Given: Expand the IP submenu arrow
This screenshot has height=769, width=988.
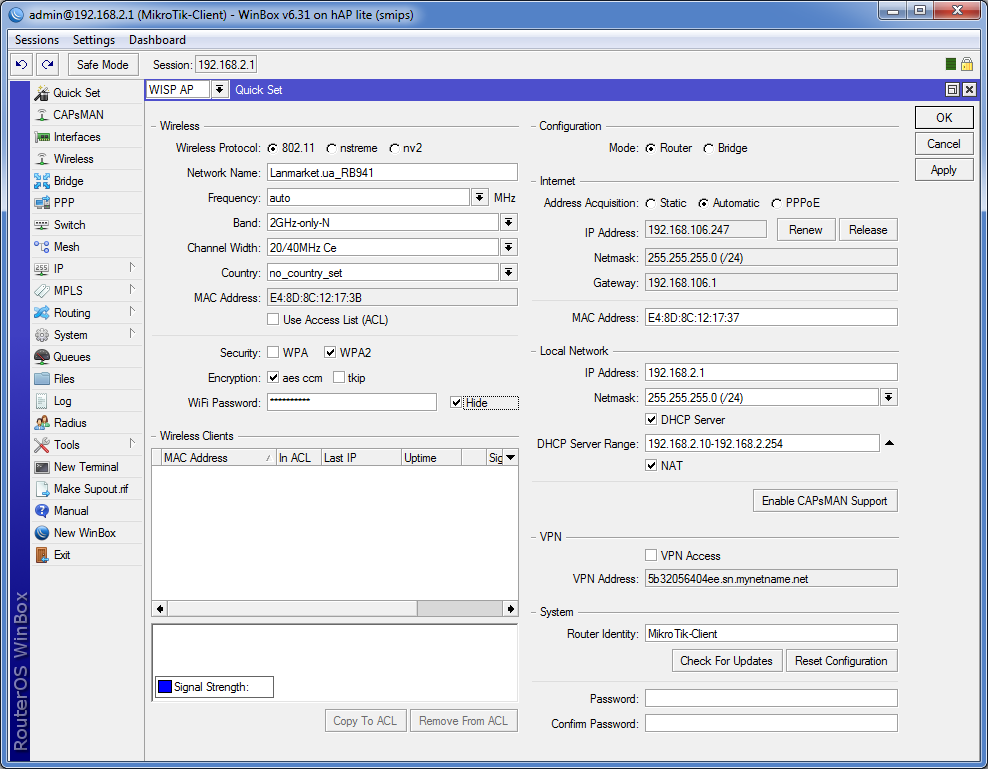Looking at the screenshot, I should pyautogui.click(x=132, y=268).
